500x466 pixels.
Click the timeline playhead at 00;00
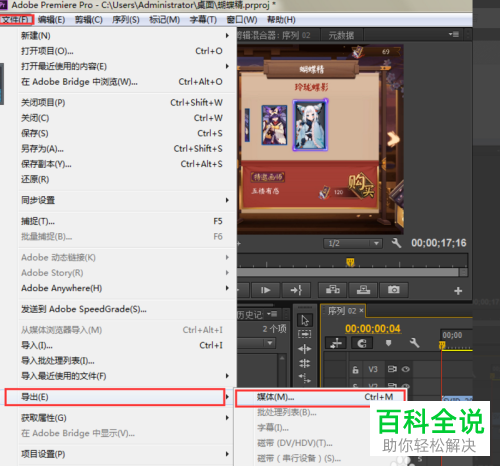[442, 345]
